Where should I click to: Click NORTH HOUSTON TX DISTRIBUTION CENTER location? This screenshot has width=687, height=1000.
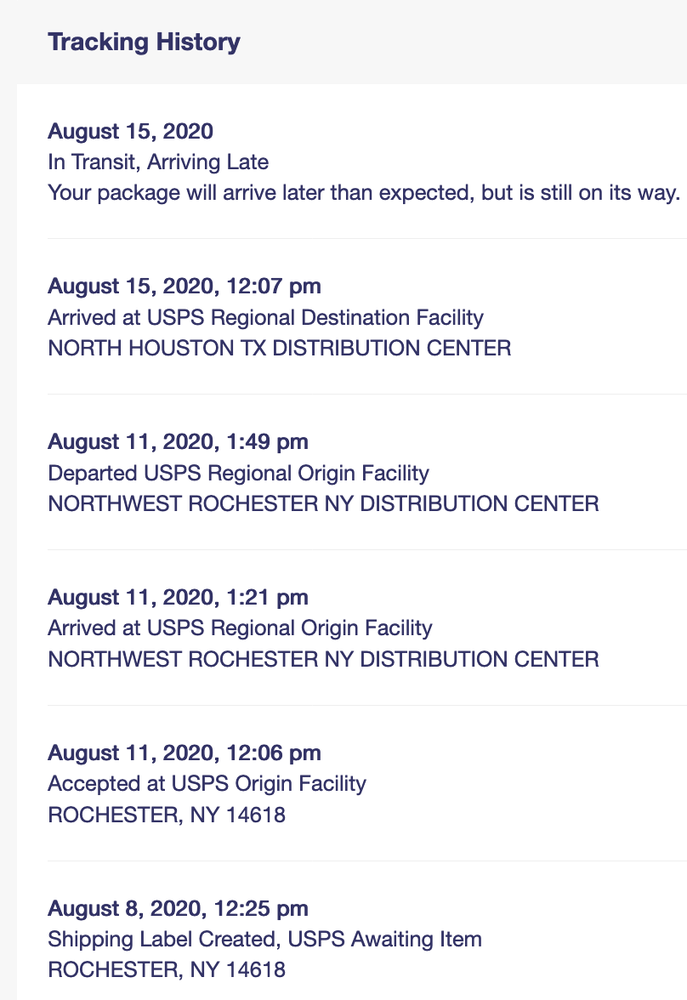click(x=279, y=348)
